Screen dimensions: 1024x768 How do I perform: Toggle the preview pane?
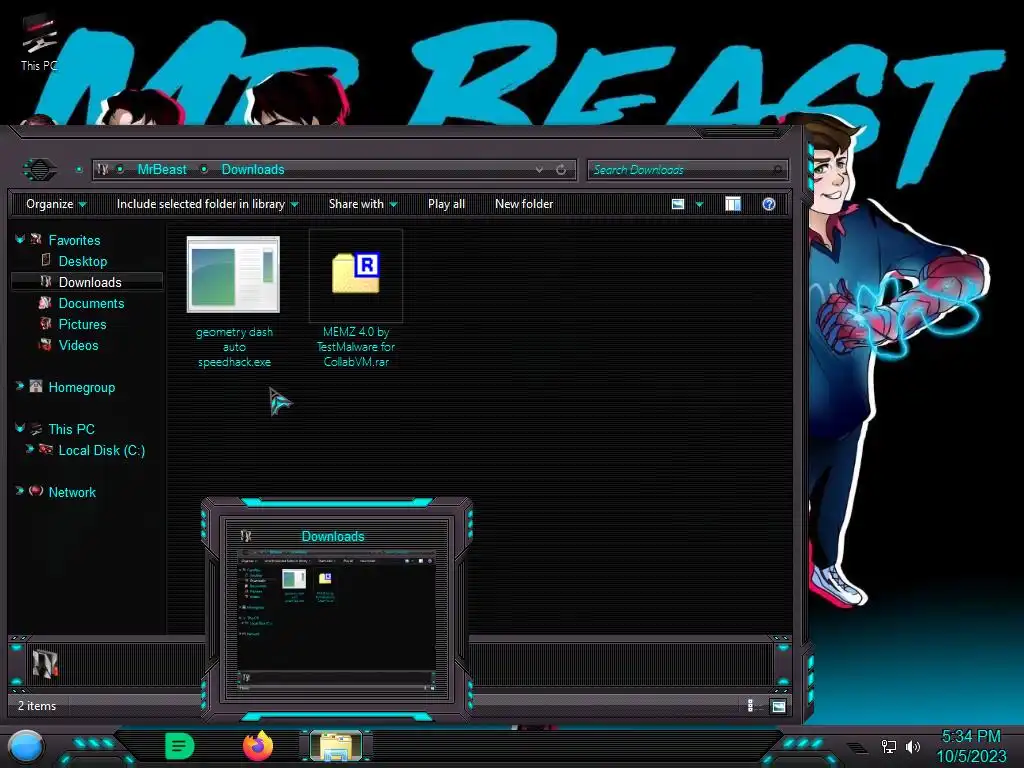[733, 204]
